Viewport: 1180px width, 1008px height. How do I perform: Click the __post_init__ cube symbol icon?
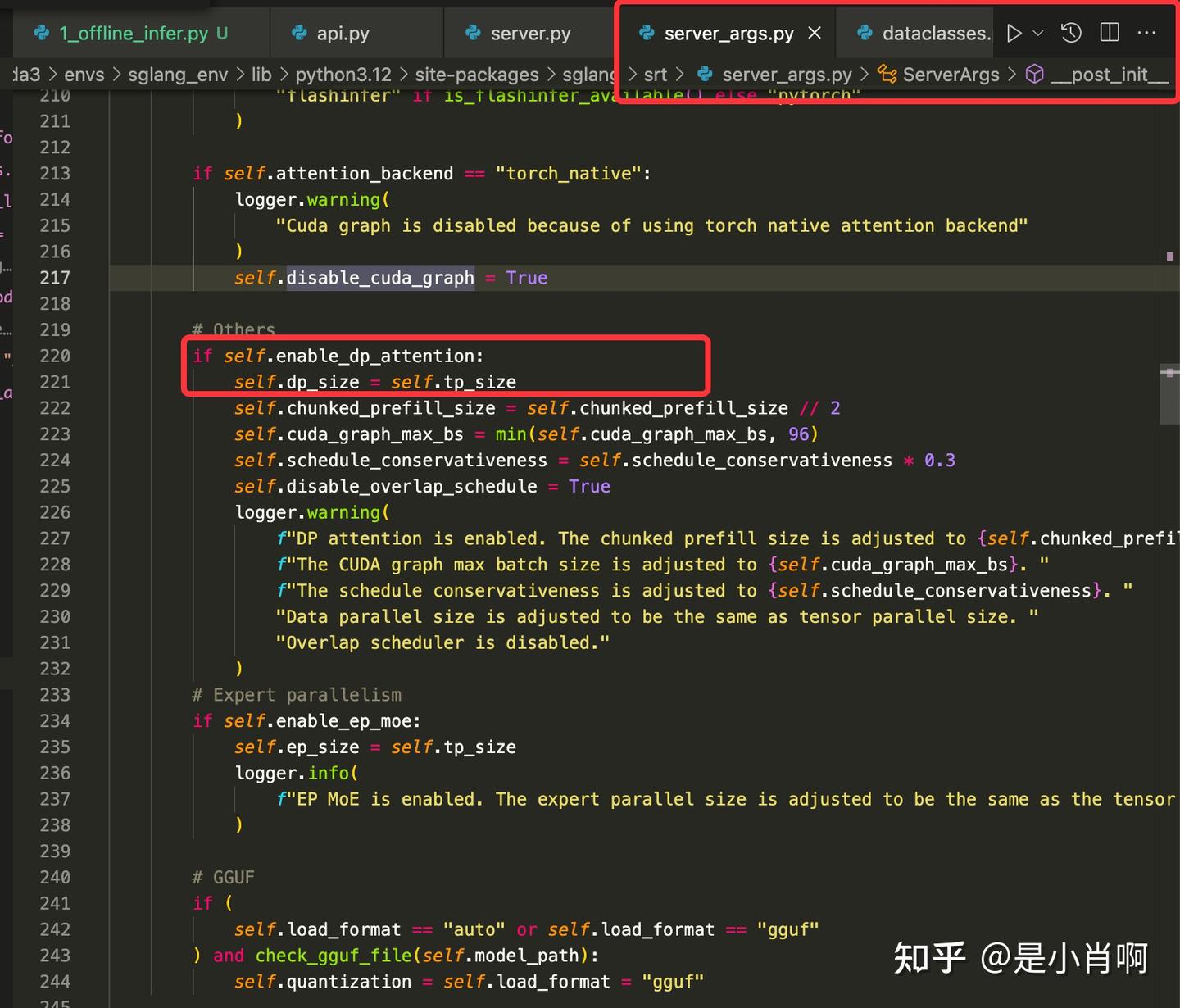click(1035, 74)
